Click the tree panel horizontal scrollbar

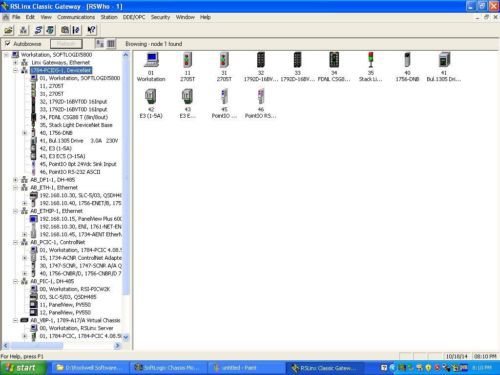coord(62,346)
